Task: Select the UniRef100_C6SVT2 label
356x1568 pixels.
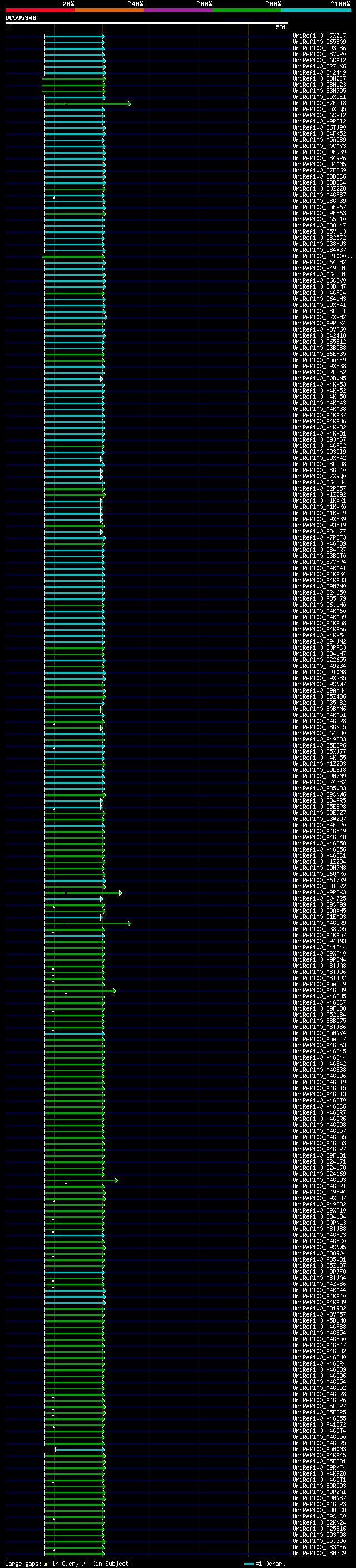Action: [x=319, y=116]
